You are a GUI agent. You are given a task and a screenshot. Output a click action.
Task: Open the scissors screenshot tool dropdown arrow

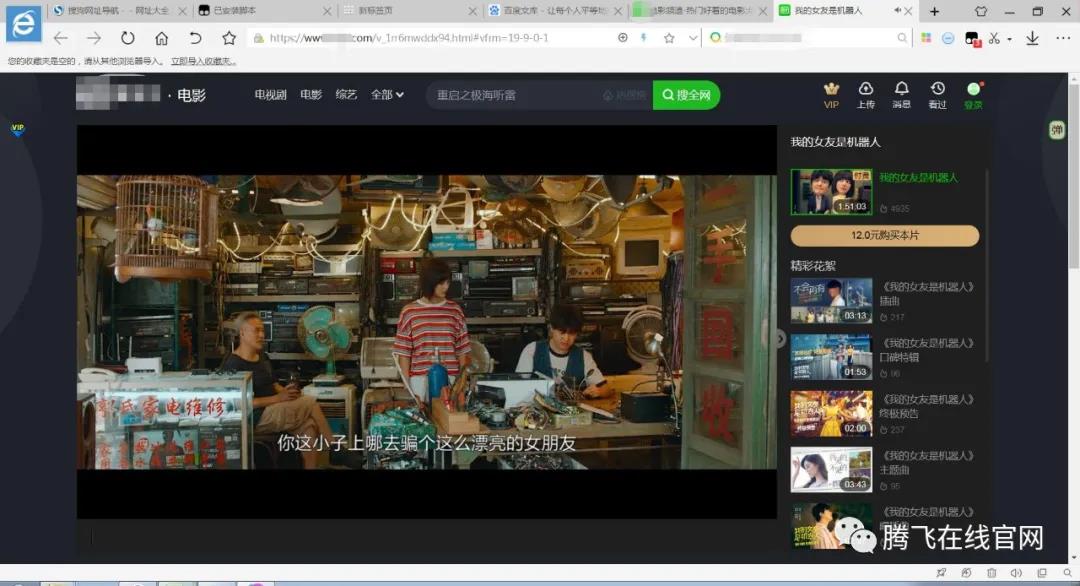click(1009, 39)
